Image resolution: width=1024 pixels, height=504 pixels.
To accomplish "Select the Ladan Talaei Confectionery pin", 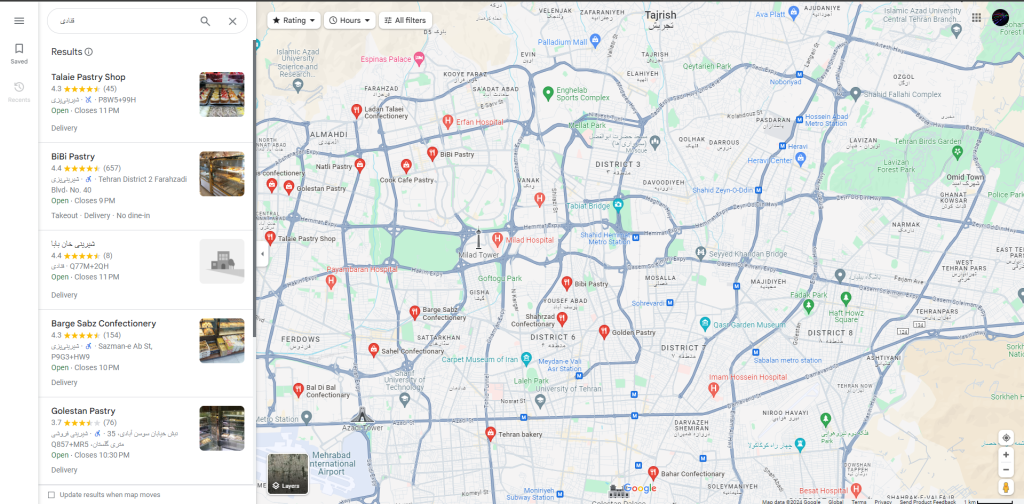I will (x=357, y=110).
